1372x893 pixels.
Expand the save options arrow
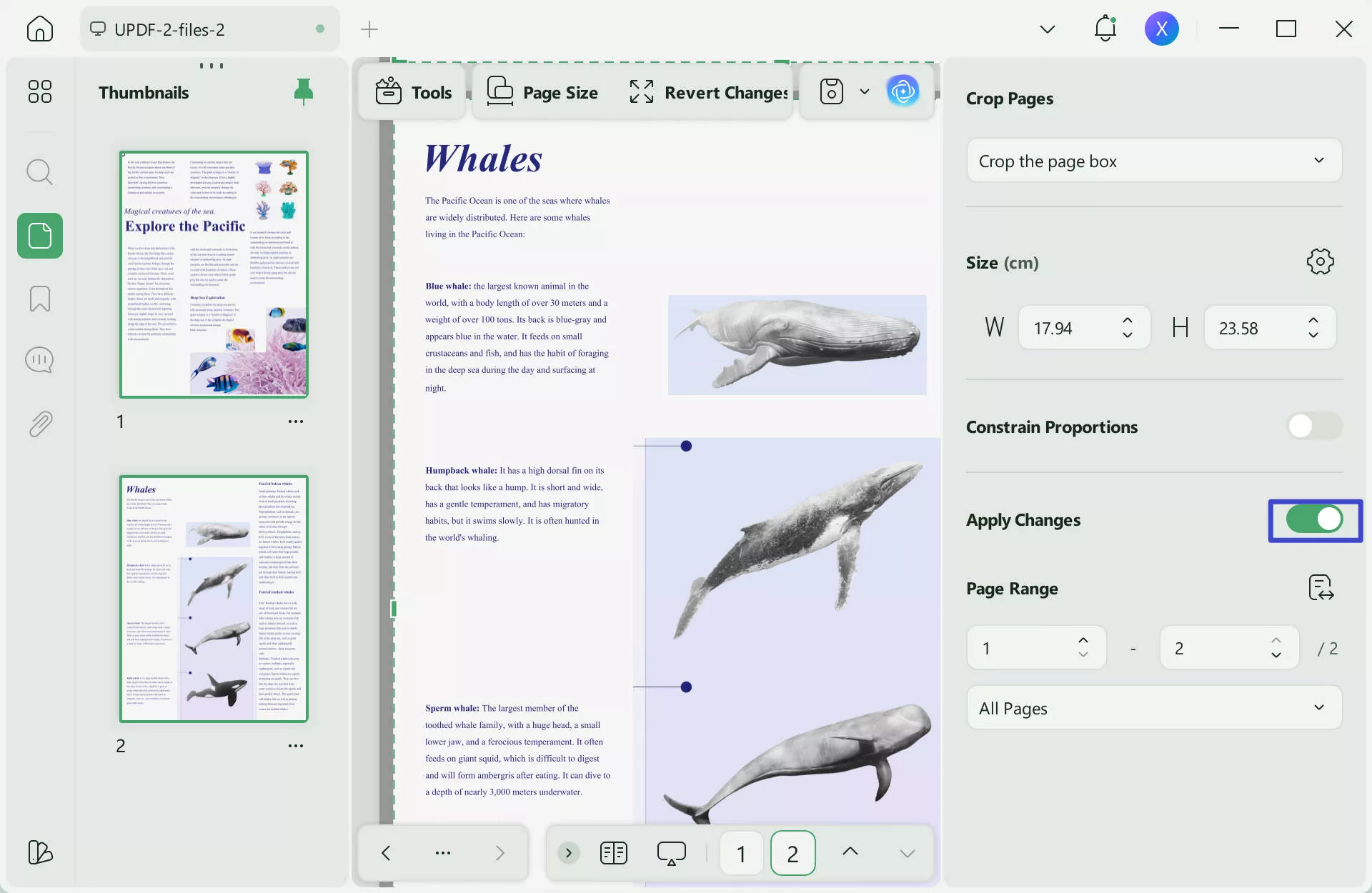pyautogui.click(x=865, y=91)
